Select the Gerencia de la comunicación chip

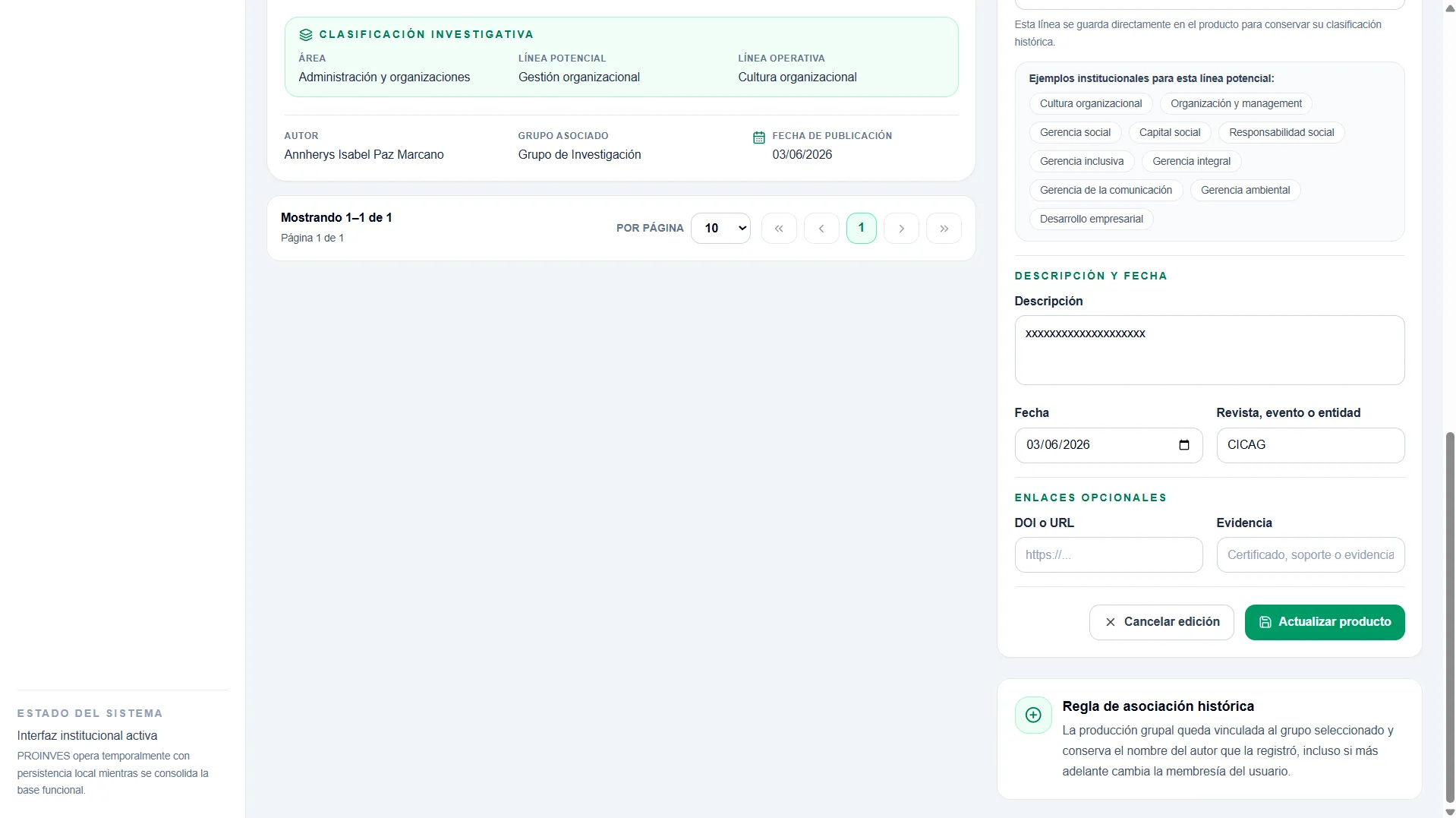pos(1105,191)
